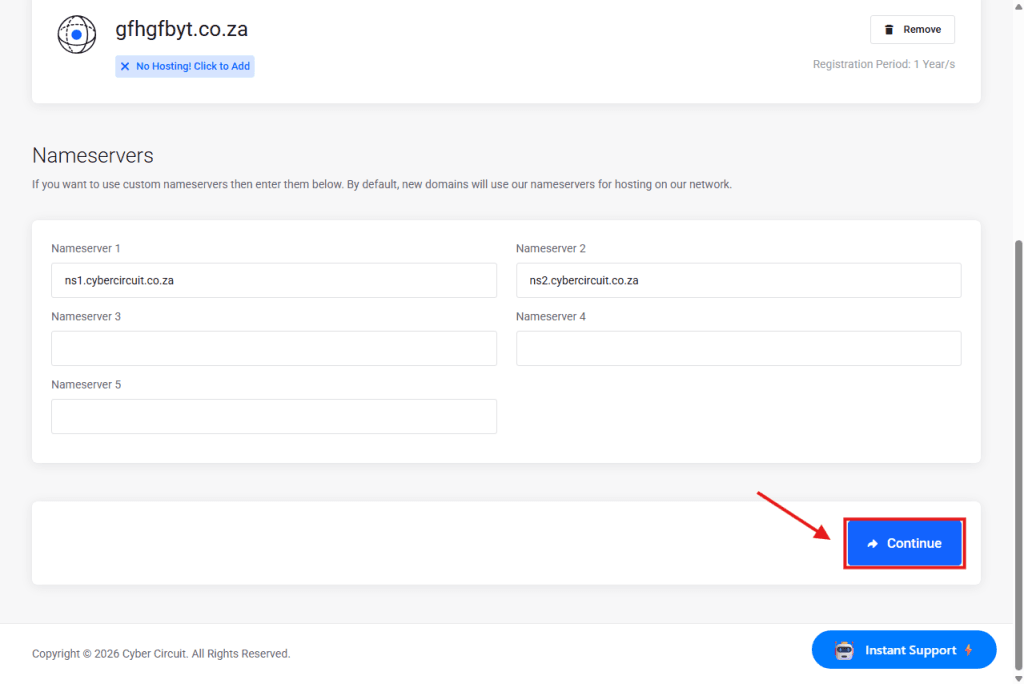Screen dimensions: 1024x684
Task: Click the arrow icon inside the Continue button
Action: (x=873, y=544)
